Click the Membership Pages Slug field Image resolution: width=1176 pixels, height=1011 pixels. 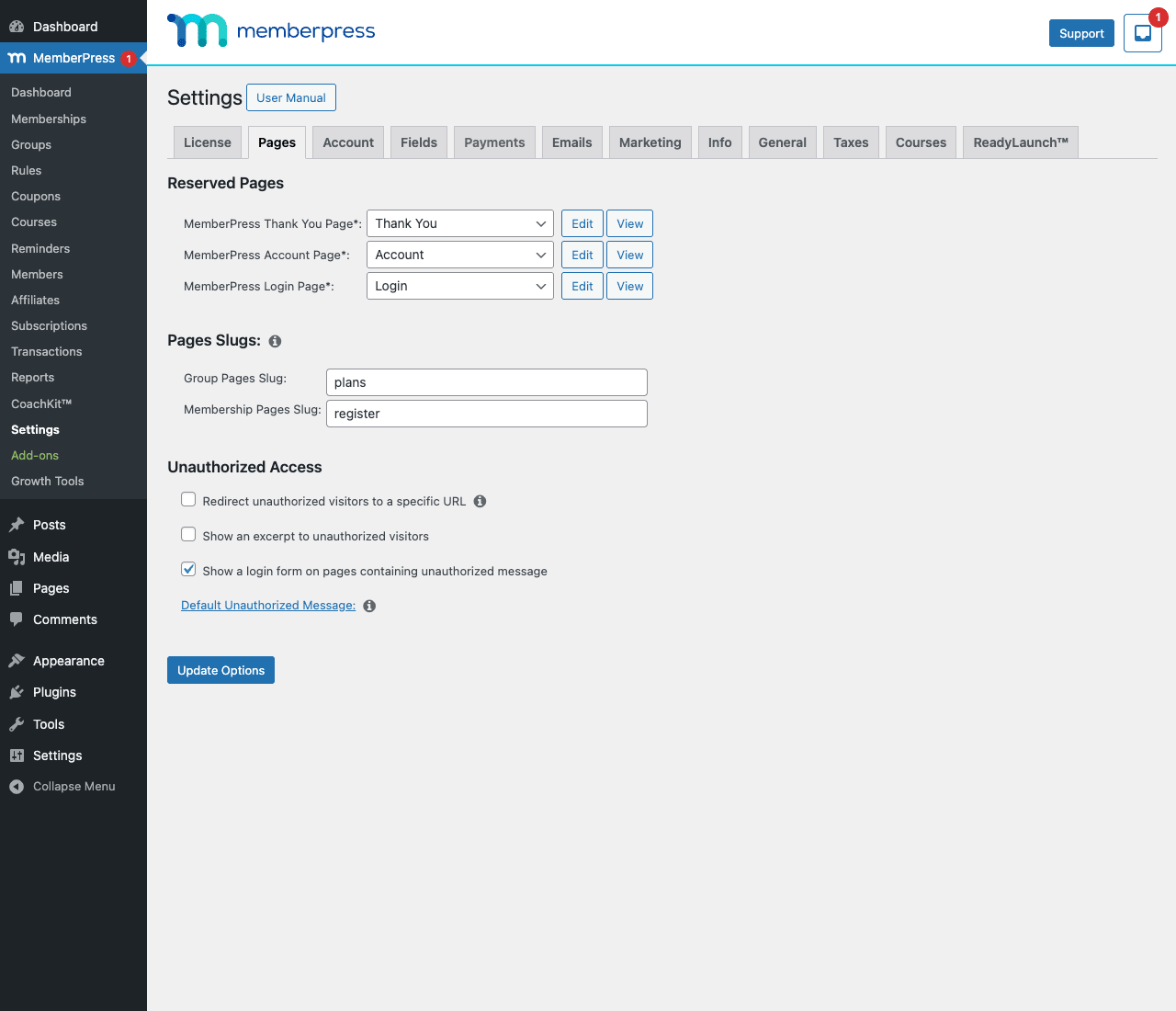pos(487,414)
